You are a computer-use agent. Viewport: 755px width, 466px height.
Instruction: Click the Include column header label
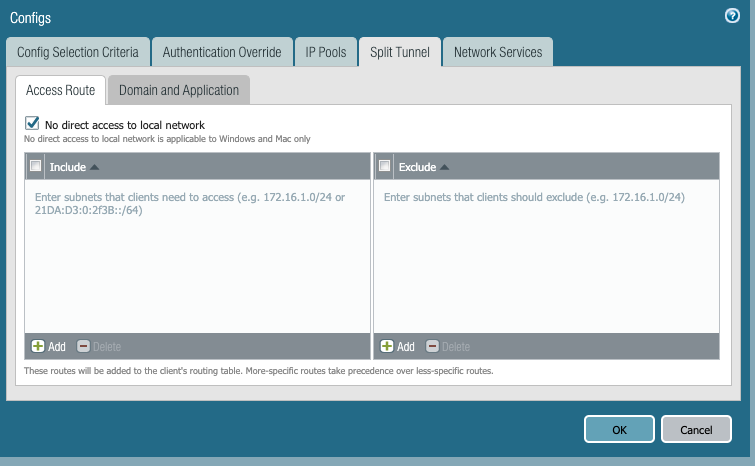(x=67, y=167)
